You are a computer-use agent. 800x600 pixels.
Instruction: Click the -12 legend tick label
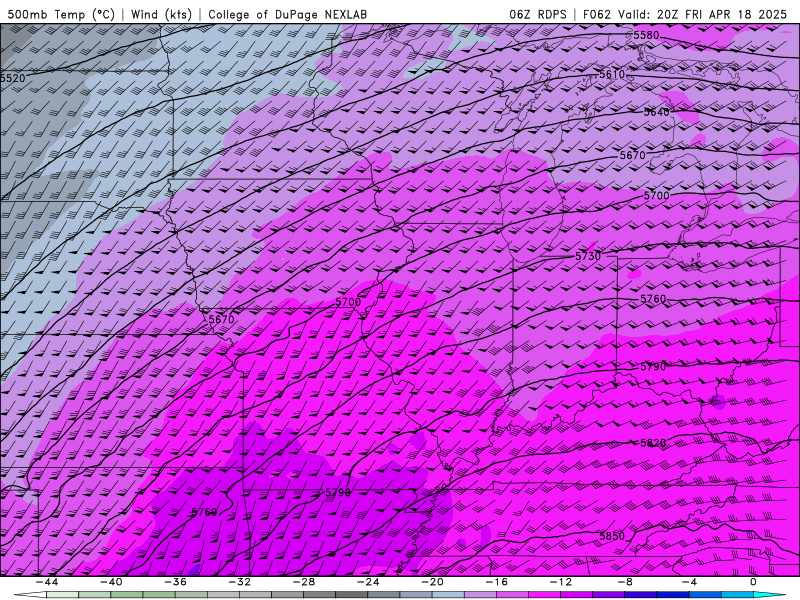tap(561, 582)
